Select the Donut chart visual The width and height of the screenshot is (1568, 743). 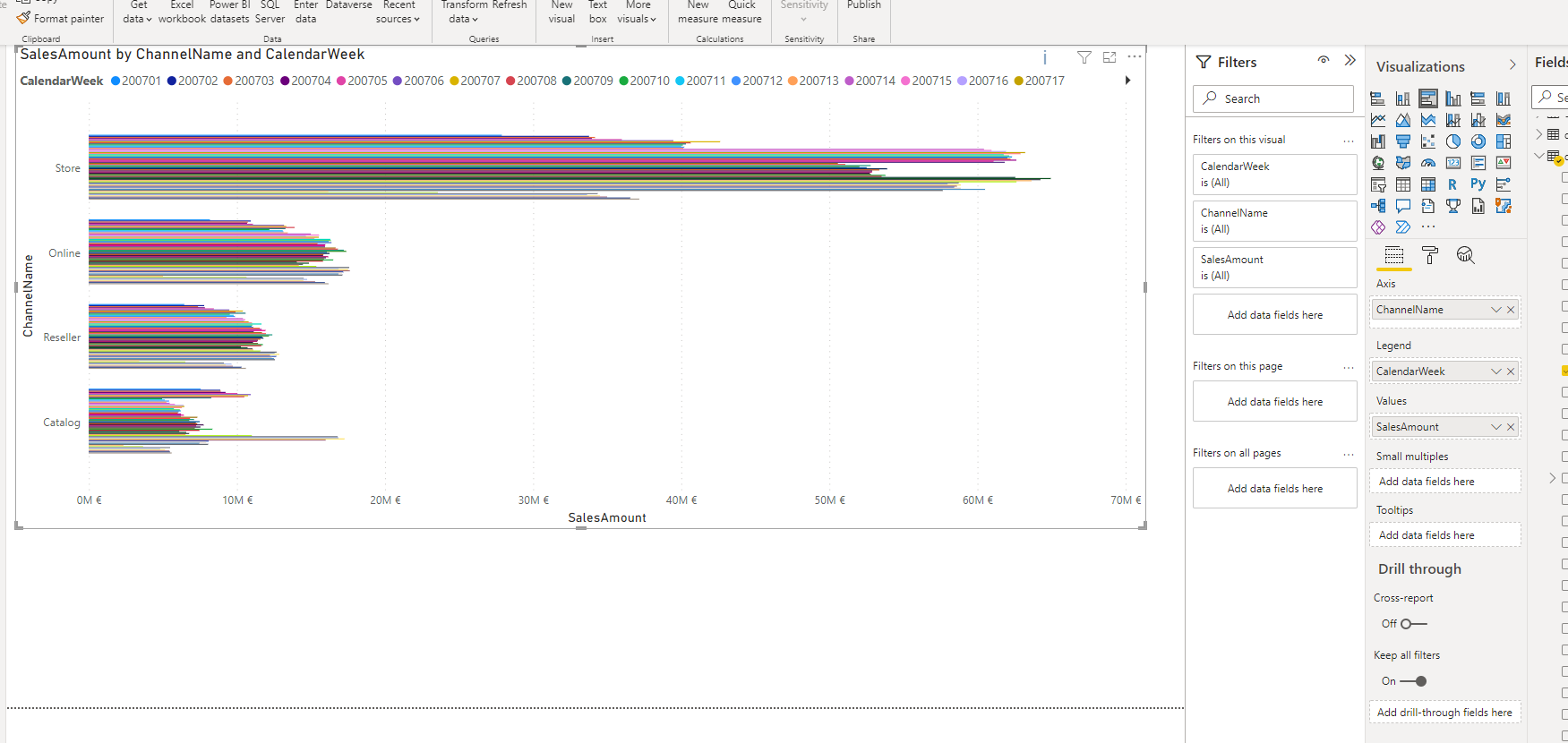(x=1478, y=141)
